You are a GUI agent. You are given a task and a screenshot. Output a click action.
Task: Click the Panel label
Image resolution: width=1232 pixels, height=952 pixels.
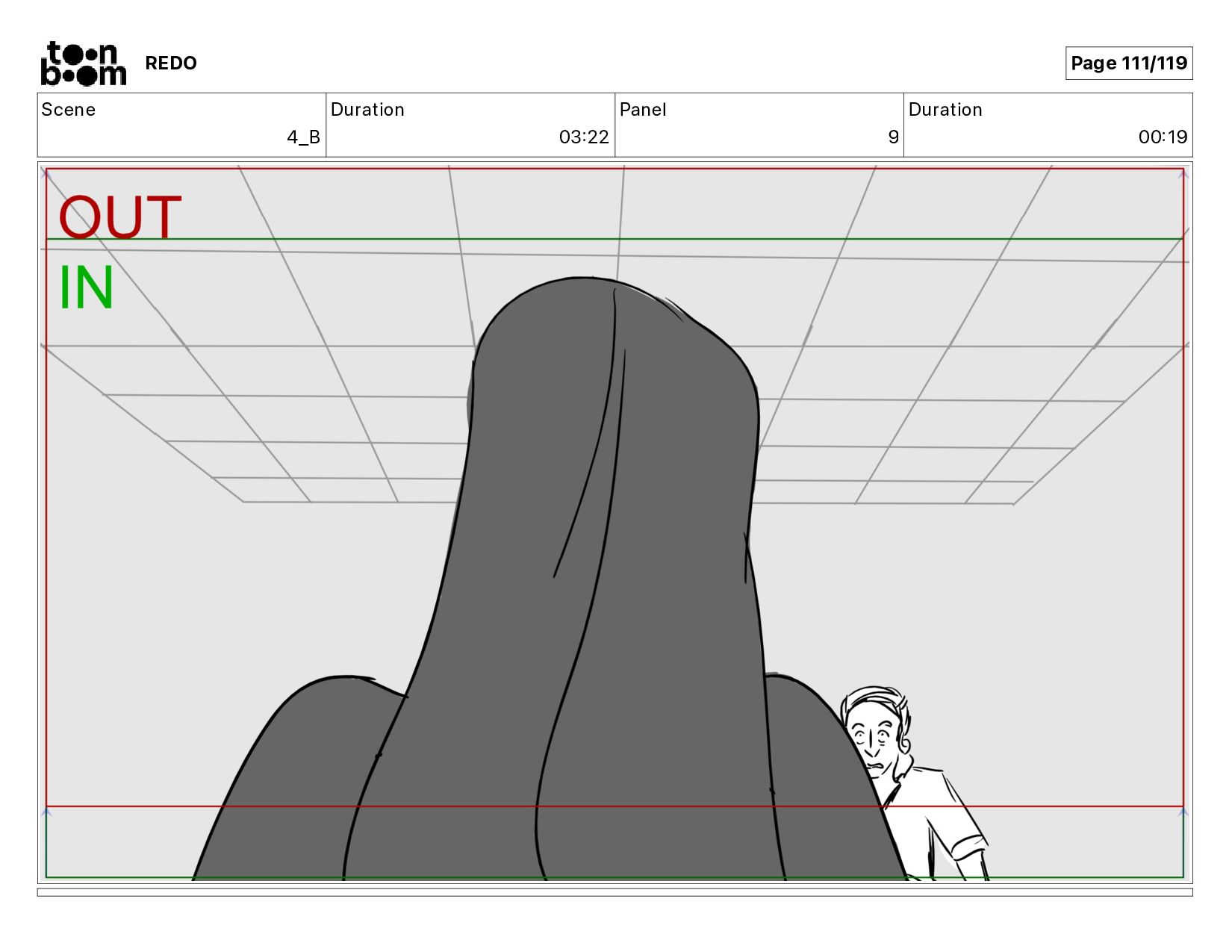pos(643,110)
